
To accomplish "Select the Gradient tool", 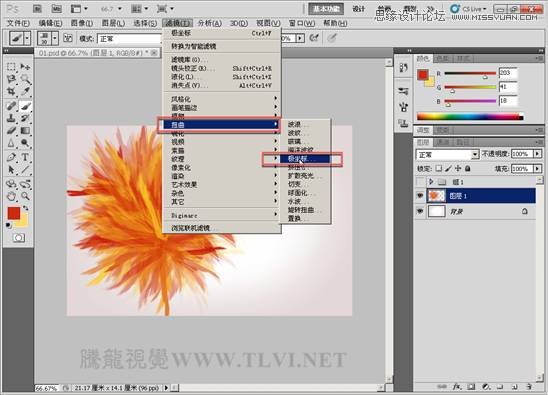I will pyautogui.click(x=25, y=131).
